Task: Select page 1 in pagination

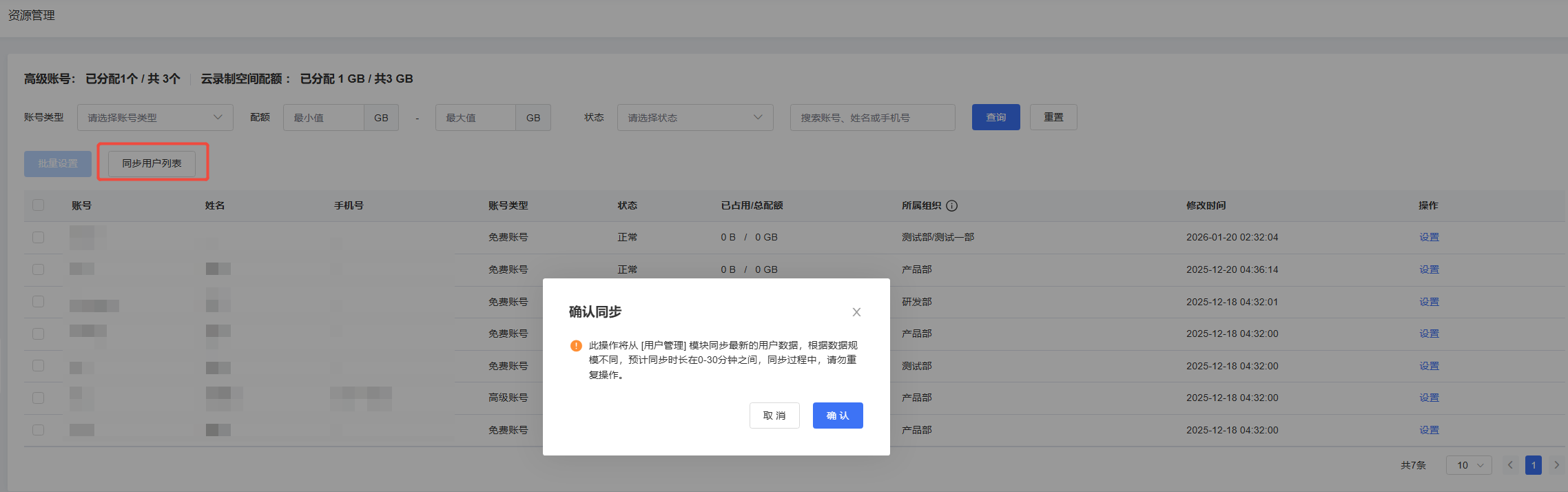Action: [1533, 465]
